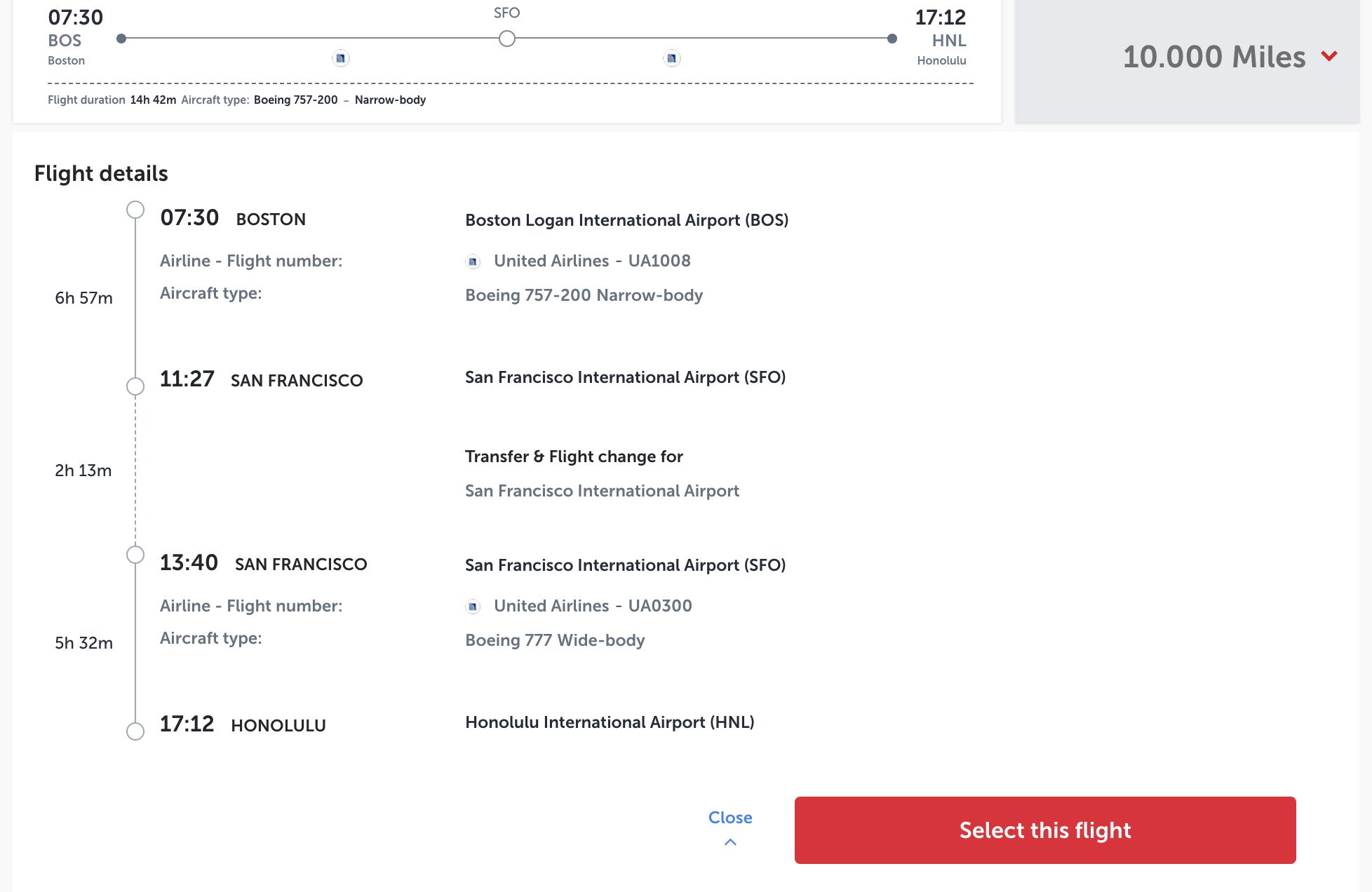
Task: Click the Honolulu arrival dot on route
Action: pyautogui.click(x=892, y=39)
